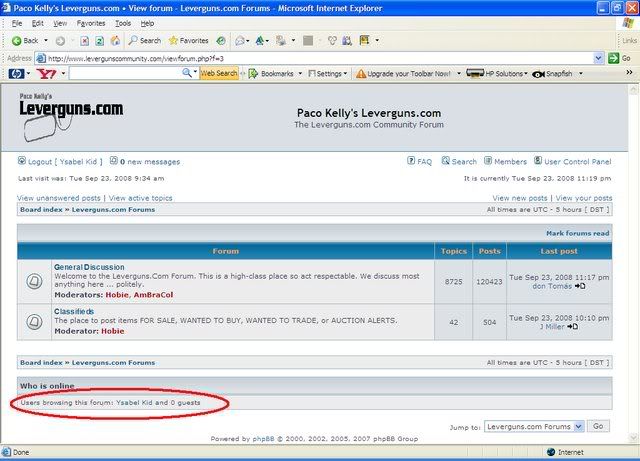This screenshot has width=640, height=461.
Task: Open 0 new messages link
Action: click(x=150, y=162)
